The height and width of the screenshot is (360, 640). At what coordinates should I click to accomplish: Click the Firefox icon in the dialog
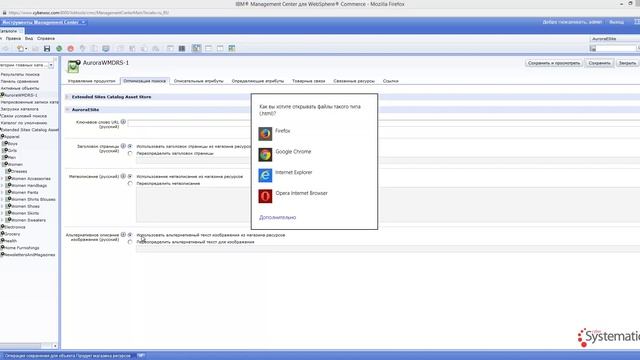(265, 133)
